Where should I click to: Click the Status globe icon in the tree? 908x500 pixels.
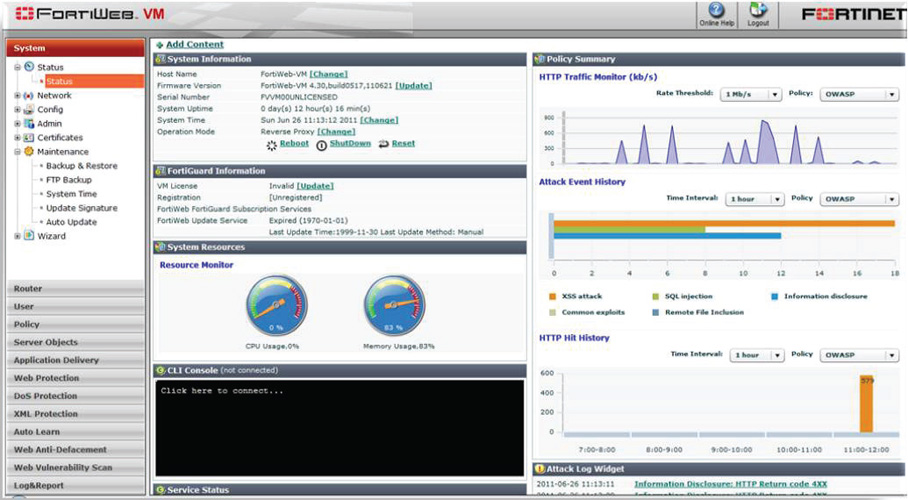[29, 67]
